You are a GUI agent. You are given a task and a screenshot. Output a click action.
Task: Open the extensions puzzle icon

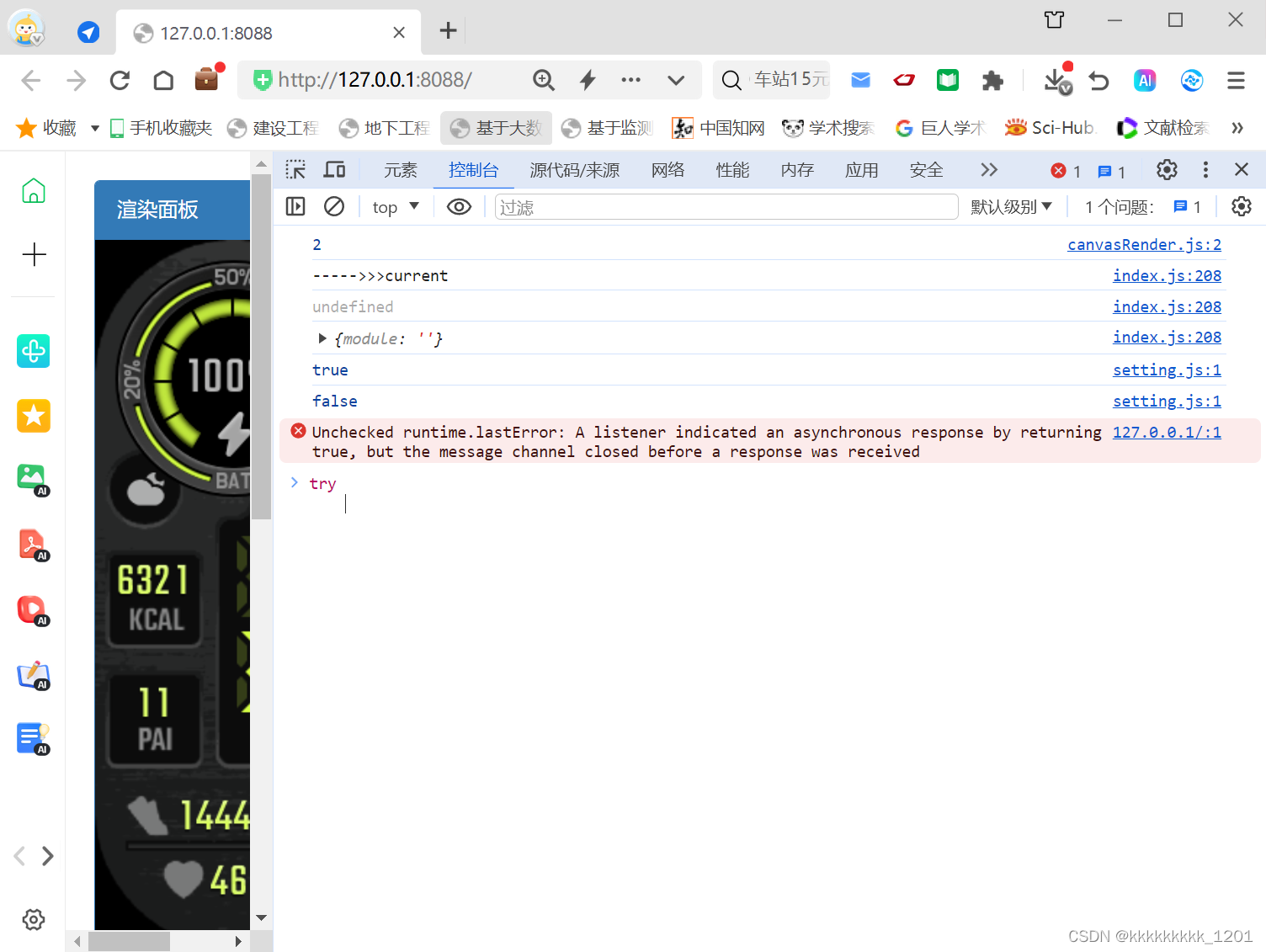pyautogui.click(x=992, y=80)
